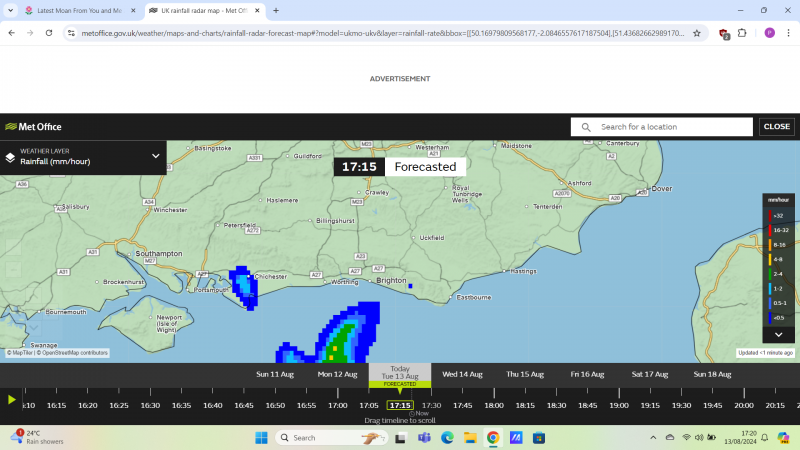Viewport: 800px width, 450px height.
Task: Expand the Weather Layer dropdown
Action: coord(156,156)
